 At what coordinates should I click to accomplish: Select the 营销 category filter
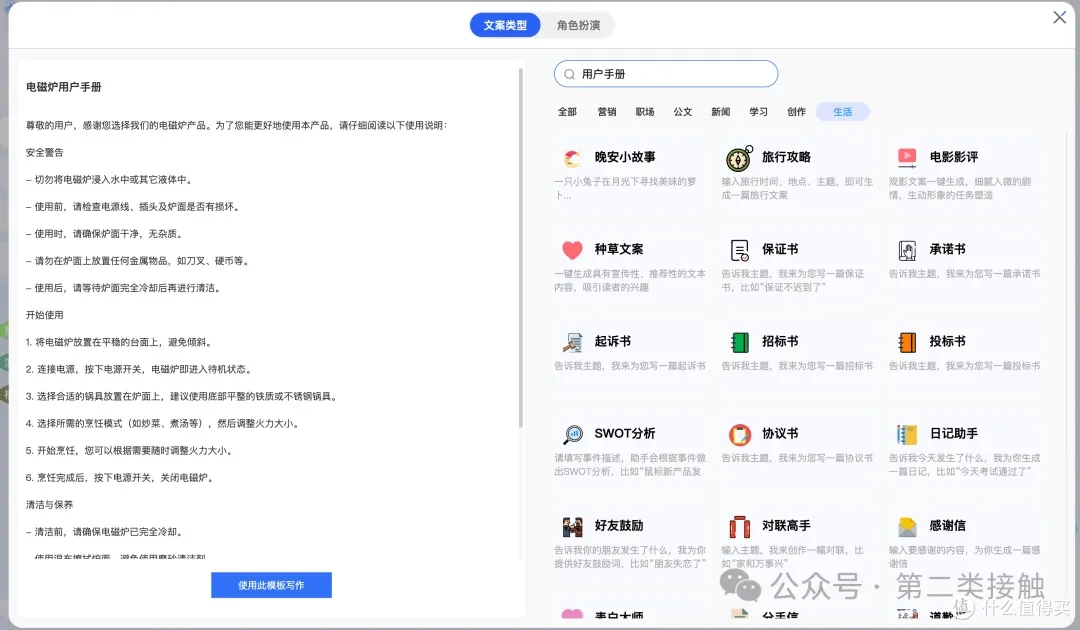coord(606,112)
